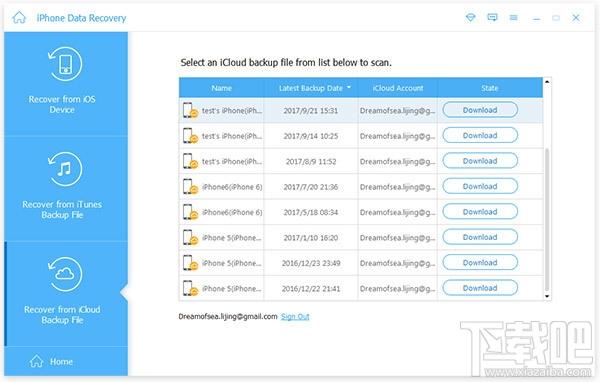
Task: Select the date cell 2016/12/22 21:41
Action: [311, 289]
